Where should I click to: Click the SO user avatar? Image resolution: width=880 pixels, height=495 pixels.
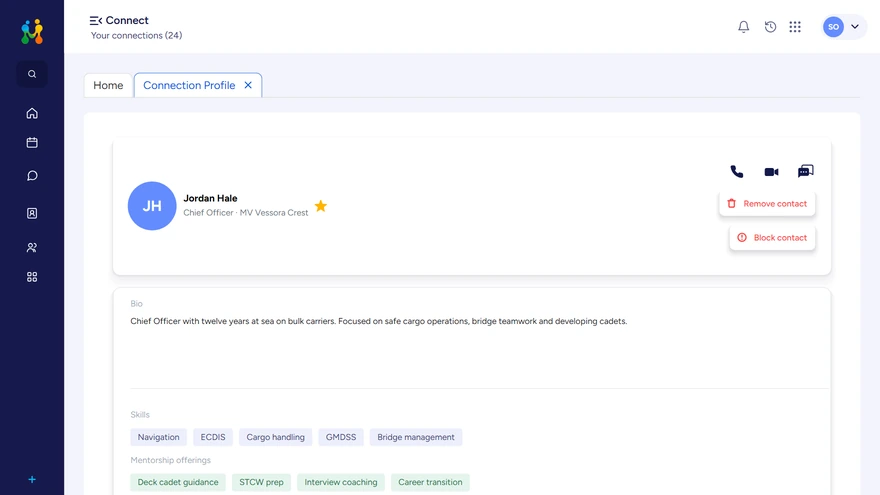pos(833,26)
